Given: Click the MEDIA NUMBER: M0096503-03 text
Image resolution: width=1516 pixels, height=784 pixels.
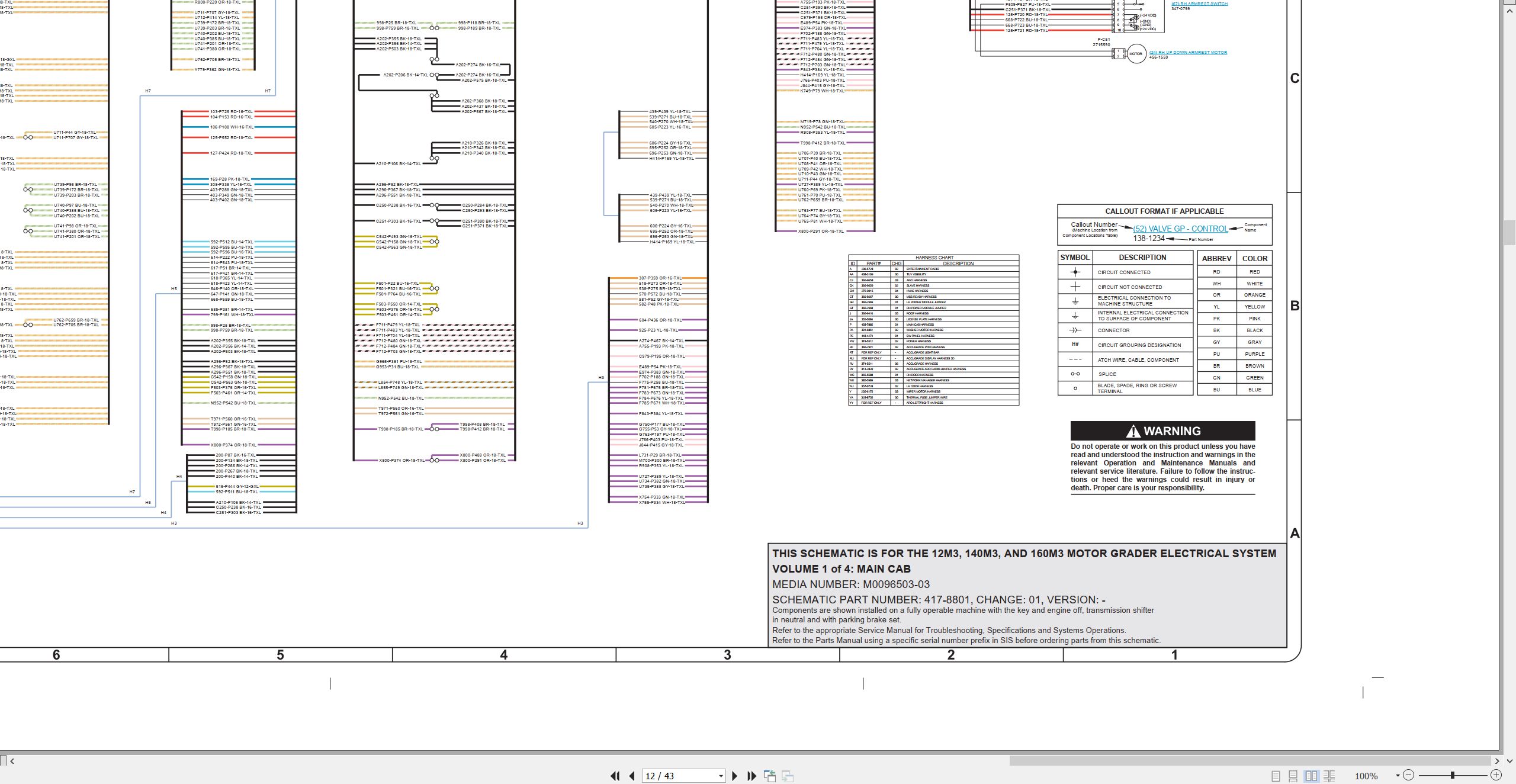Looking at the screenshot, I should 851,584.
